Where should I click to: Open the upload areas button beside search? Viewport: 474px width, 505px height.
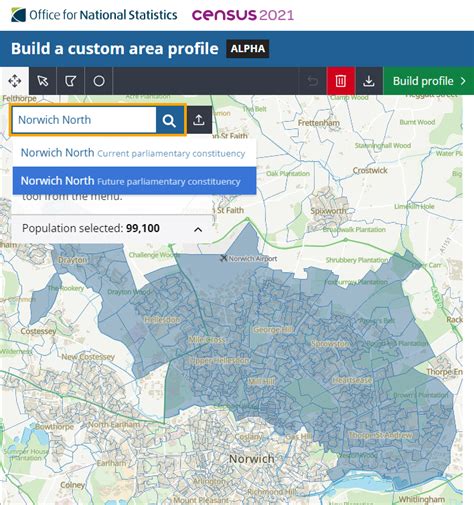pyautogui.click(x=199, y=120)
